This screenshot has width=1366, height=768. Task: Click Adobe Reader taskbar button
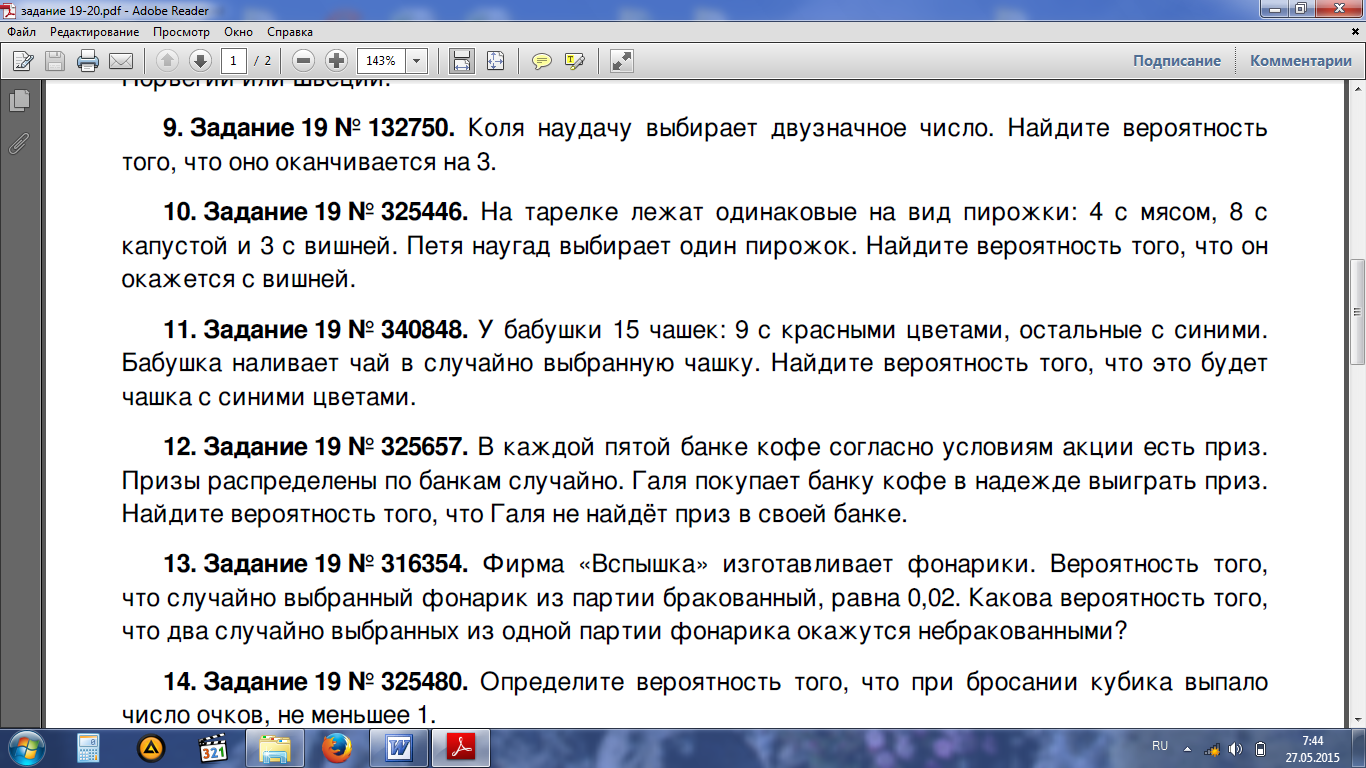tap(461, 748)
